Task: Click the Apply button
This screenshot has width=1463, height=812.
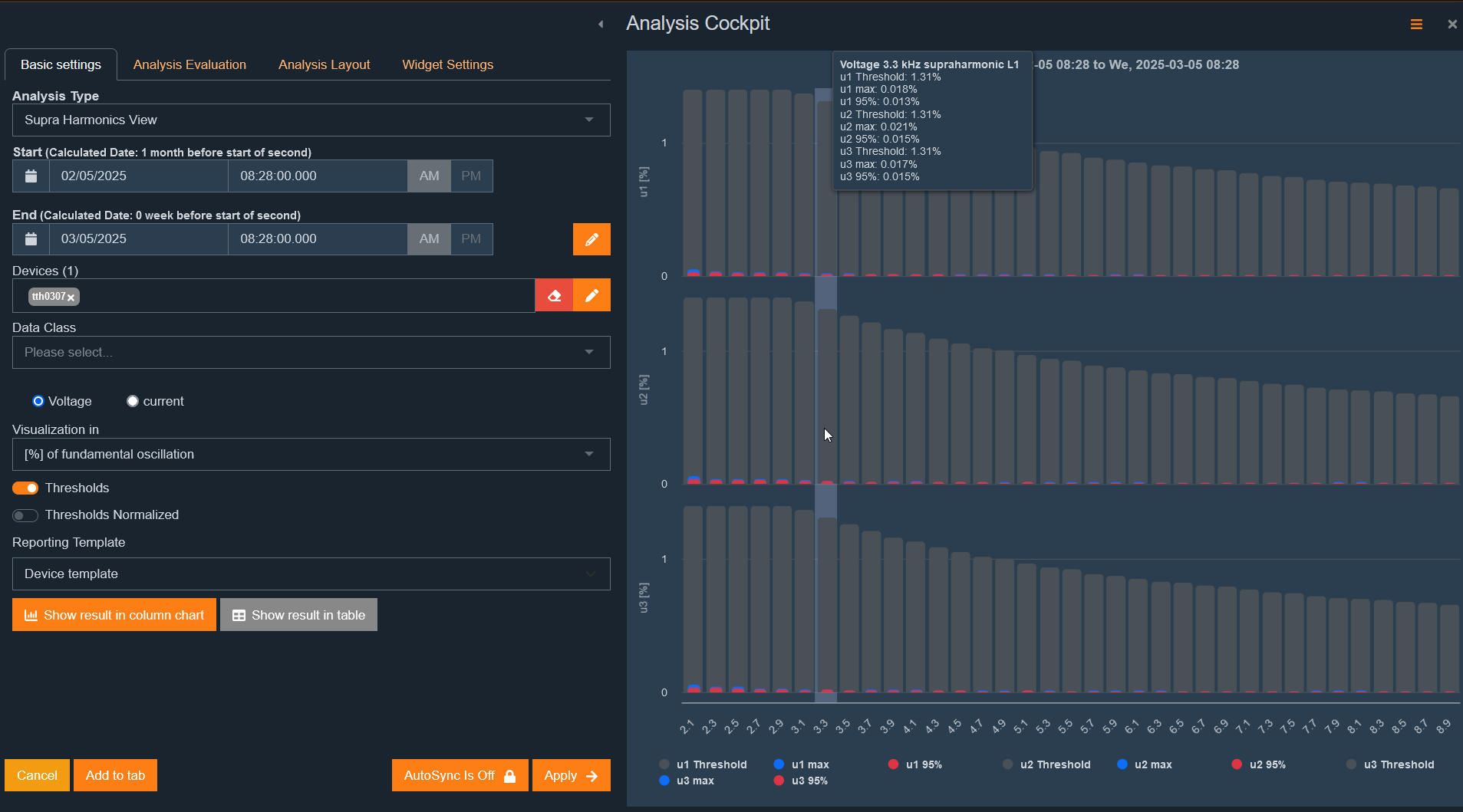Action: pyautogui.click(x=570, y=775)
